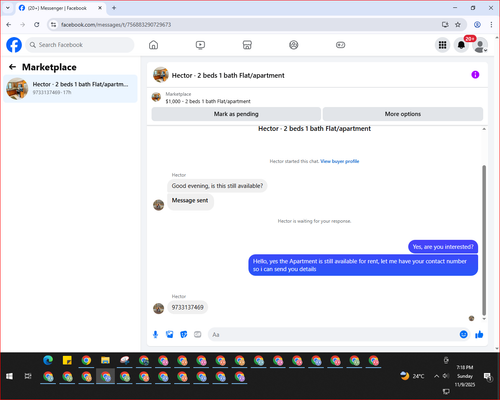Open Sticky Notes from the taskbar

pos(67,360)
